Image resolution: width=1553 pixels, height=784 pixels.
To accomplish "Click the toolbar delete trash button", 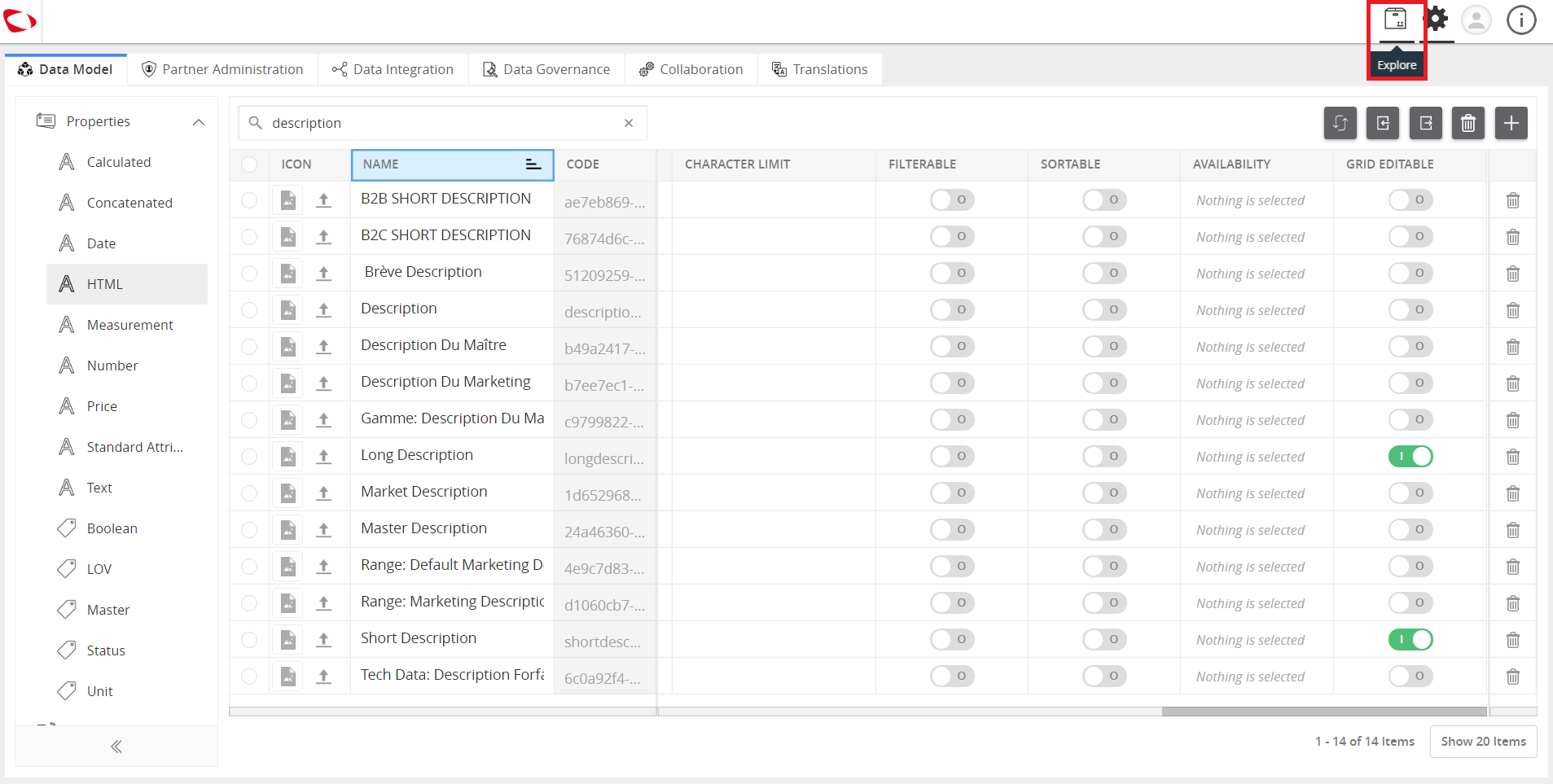I will [x=1468, y=123].
